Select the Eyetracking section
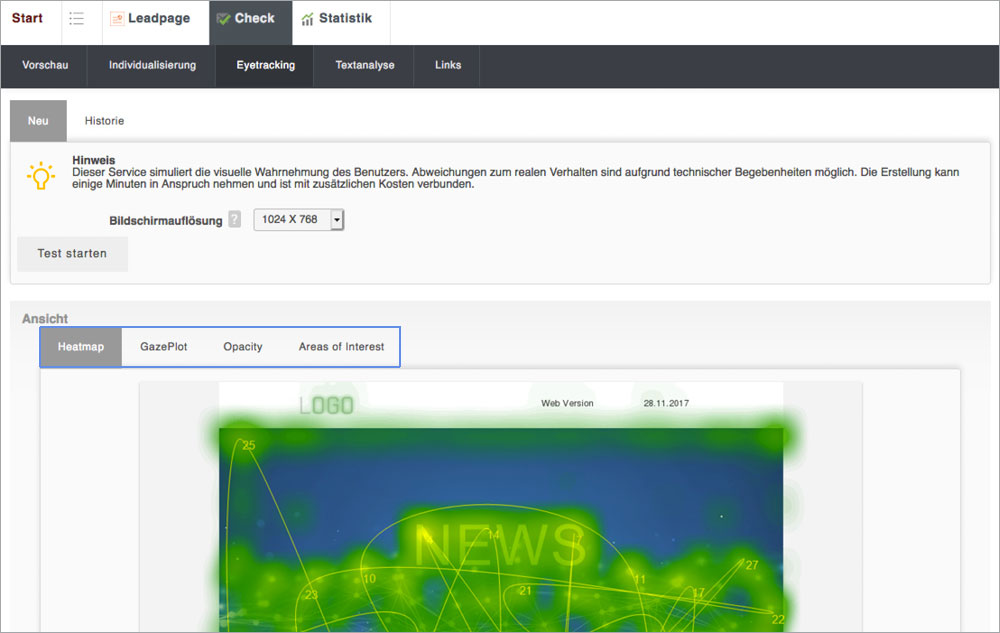This screenshot has width=1000, height=633. pos(265,66)
